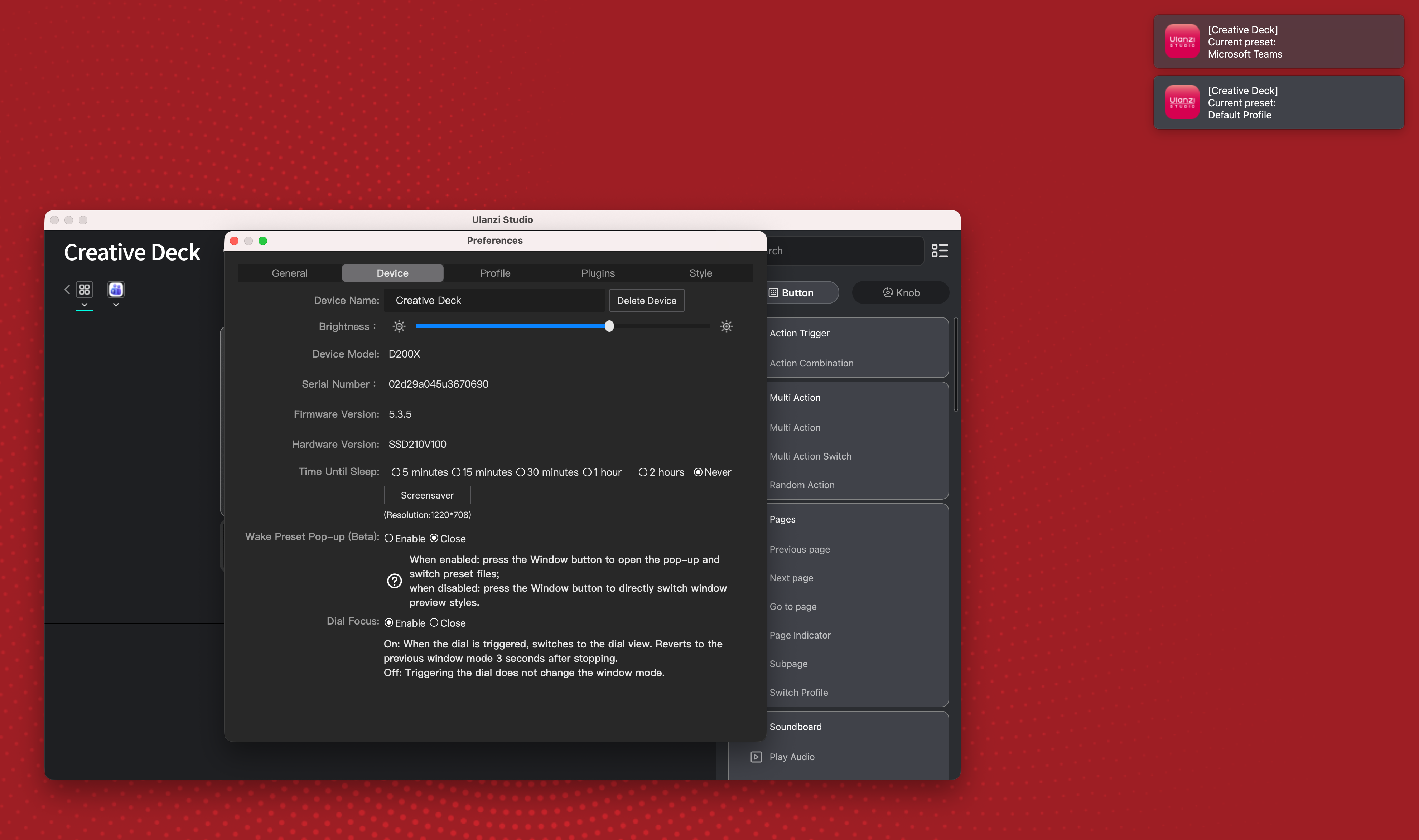Screen dimensions: 1419x840
Task: Expand the dropdown under the grid profile icon
Action: point(85,305)
